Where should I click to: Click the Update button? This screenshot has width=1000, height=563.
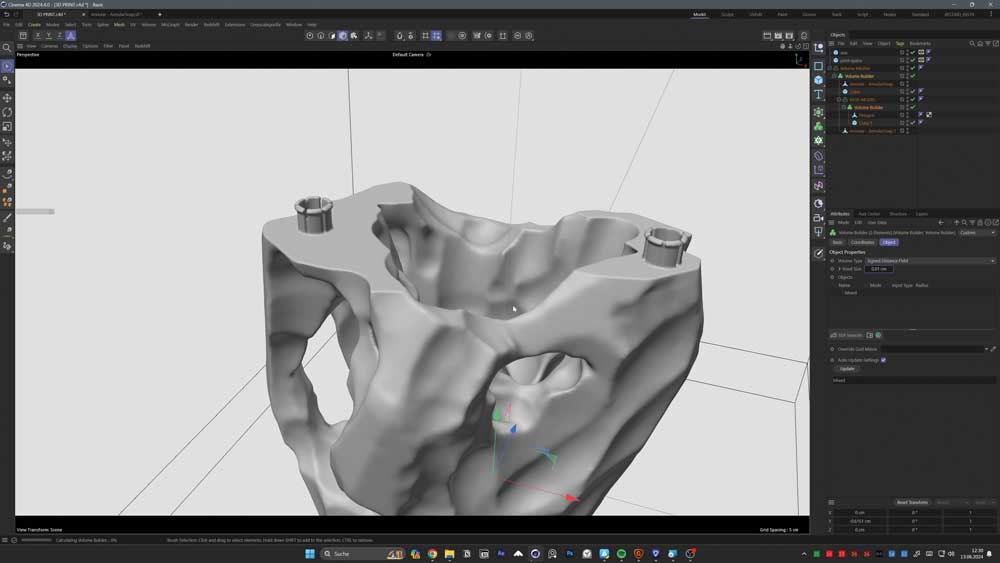point(847,368)
